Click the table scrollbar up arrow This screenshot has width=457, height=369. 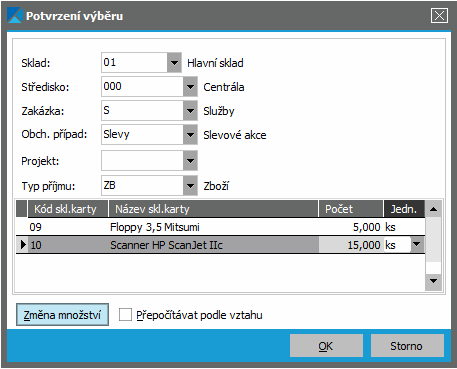tap(433, 209)
